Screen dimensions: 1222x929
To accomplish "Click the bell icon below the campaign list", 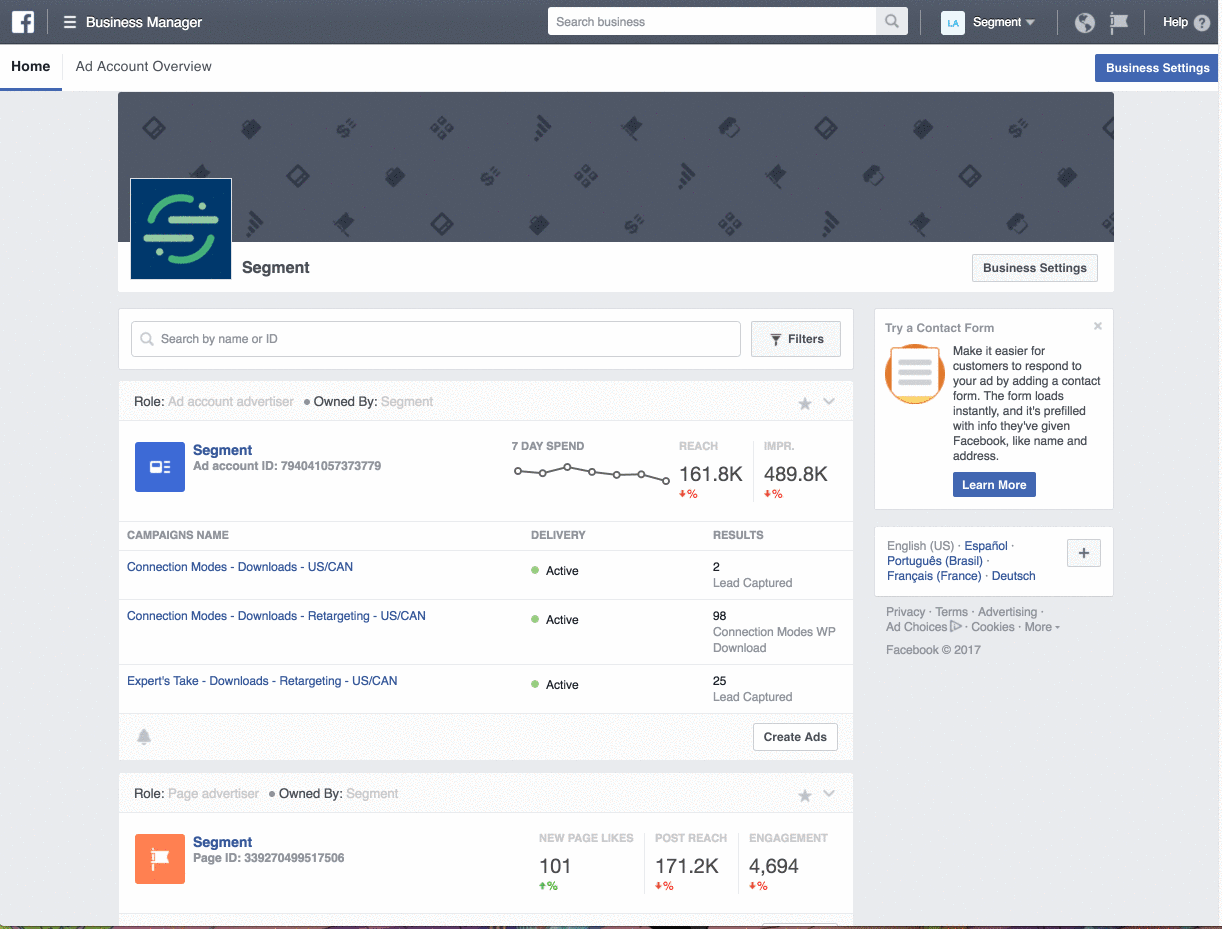I will 144,736.
